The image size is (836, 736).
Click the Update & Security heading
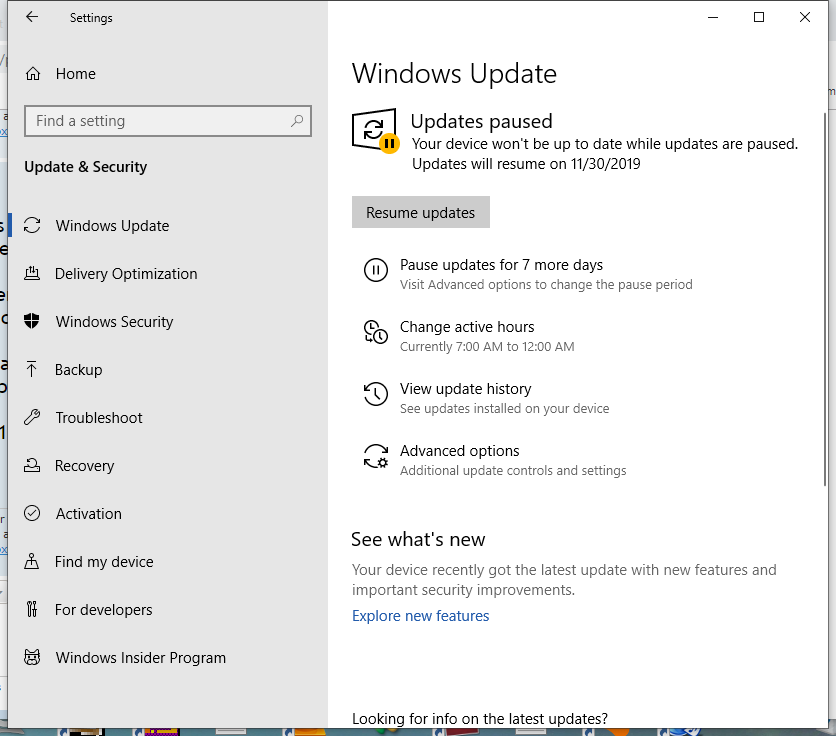click(x=85, y=167)
